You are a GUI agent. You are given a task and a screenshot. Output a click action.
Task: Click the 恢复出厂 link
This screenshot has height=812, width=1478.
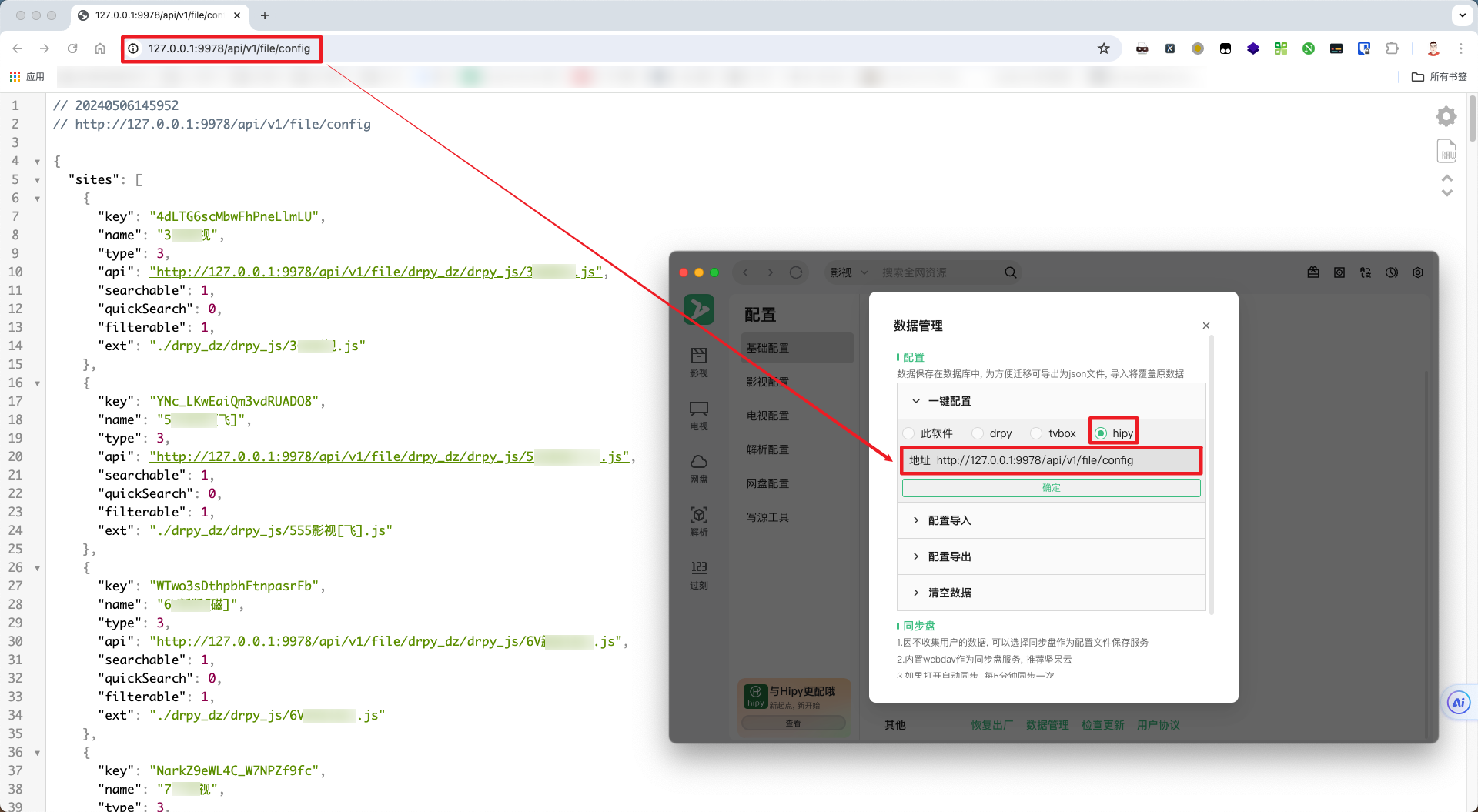991,725
